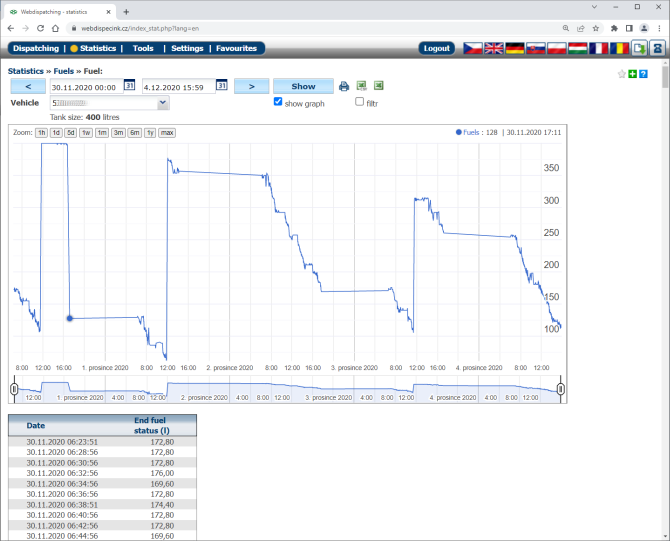
Task: Enable the filtr checkbox
Action: 360,102
